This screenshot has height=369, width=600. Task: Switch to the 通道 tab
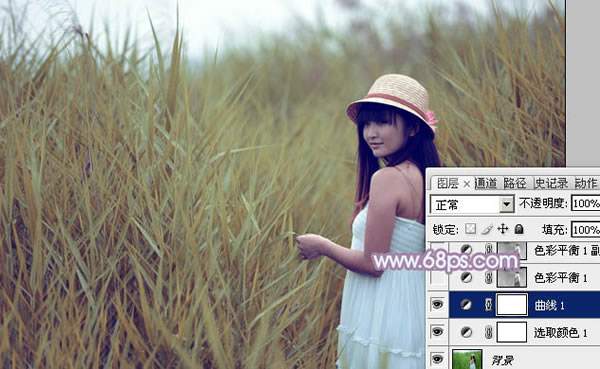point(486,183)
